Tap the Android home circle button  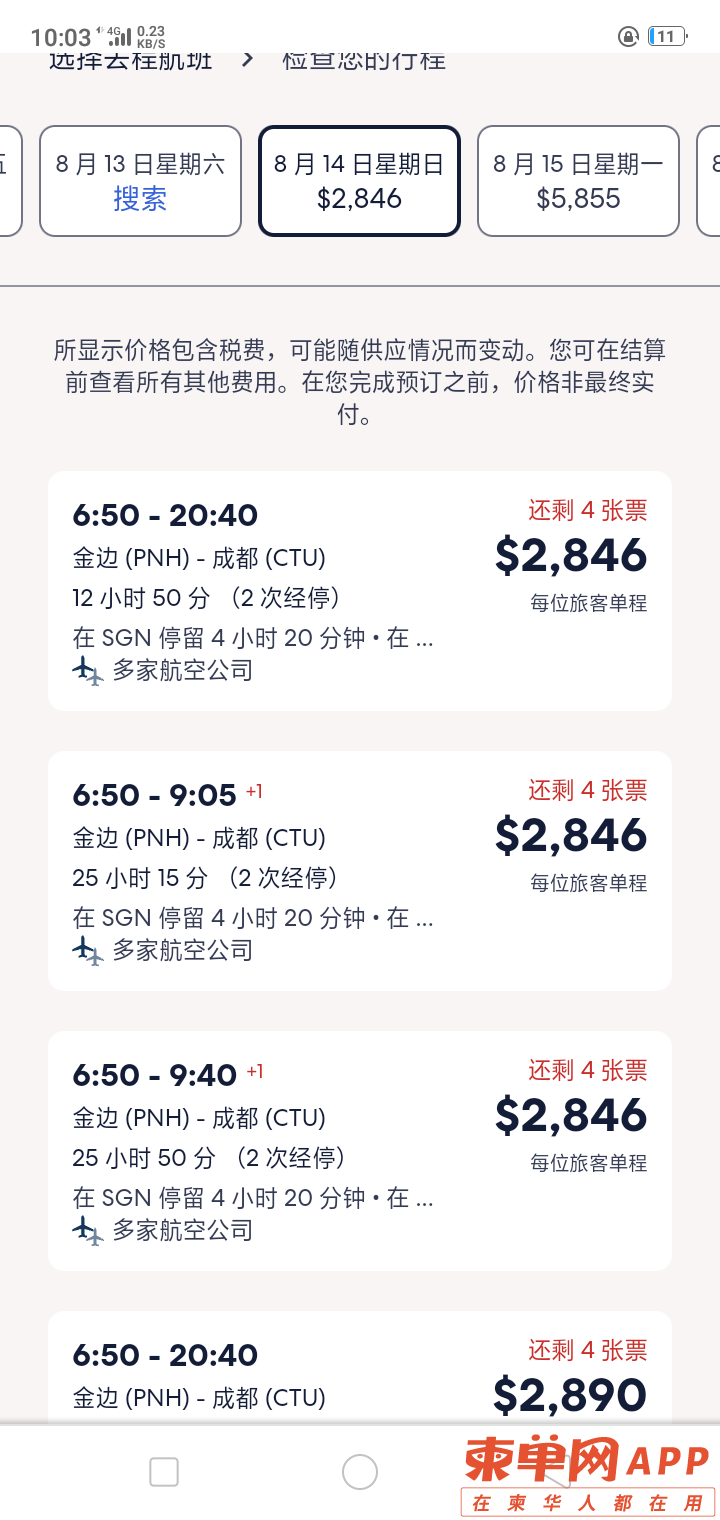click(360, 1472)
